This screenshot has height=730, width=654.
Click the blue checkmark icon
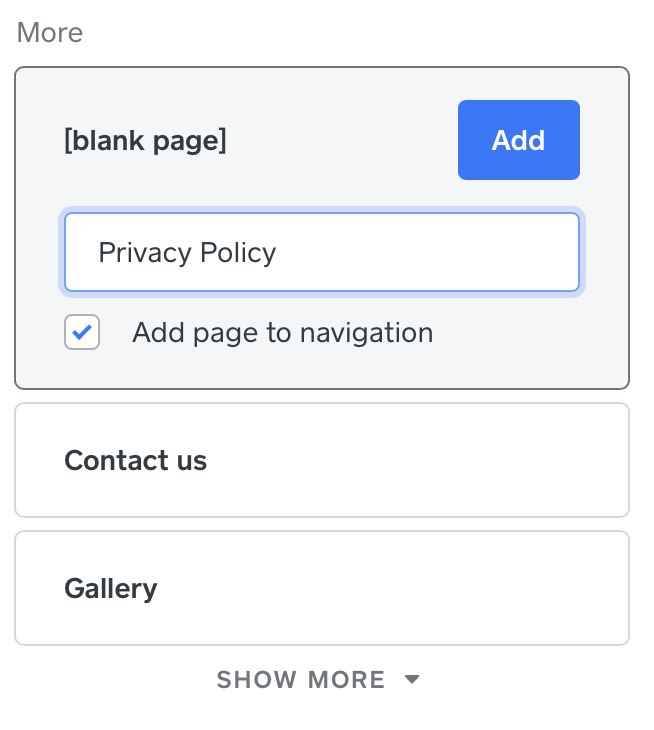coord(82,333)
